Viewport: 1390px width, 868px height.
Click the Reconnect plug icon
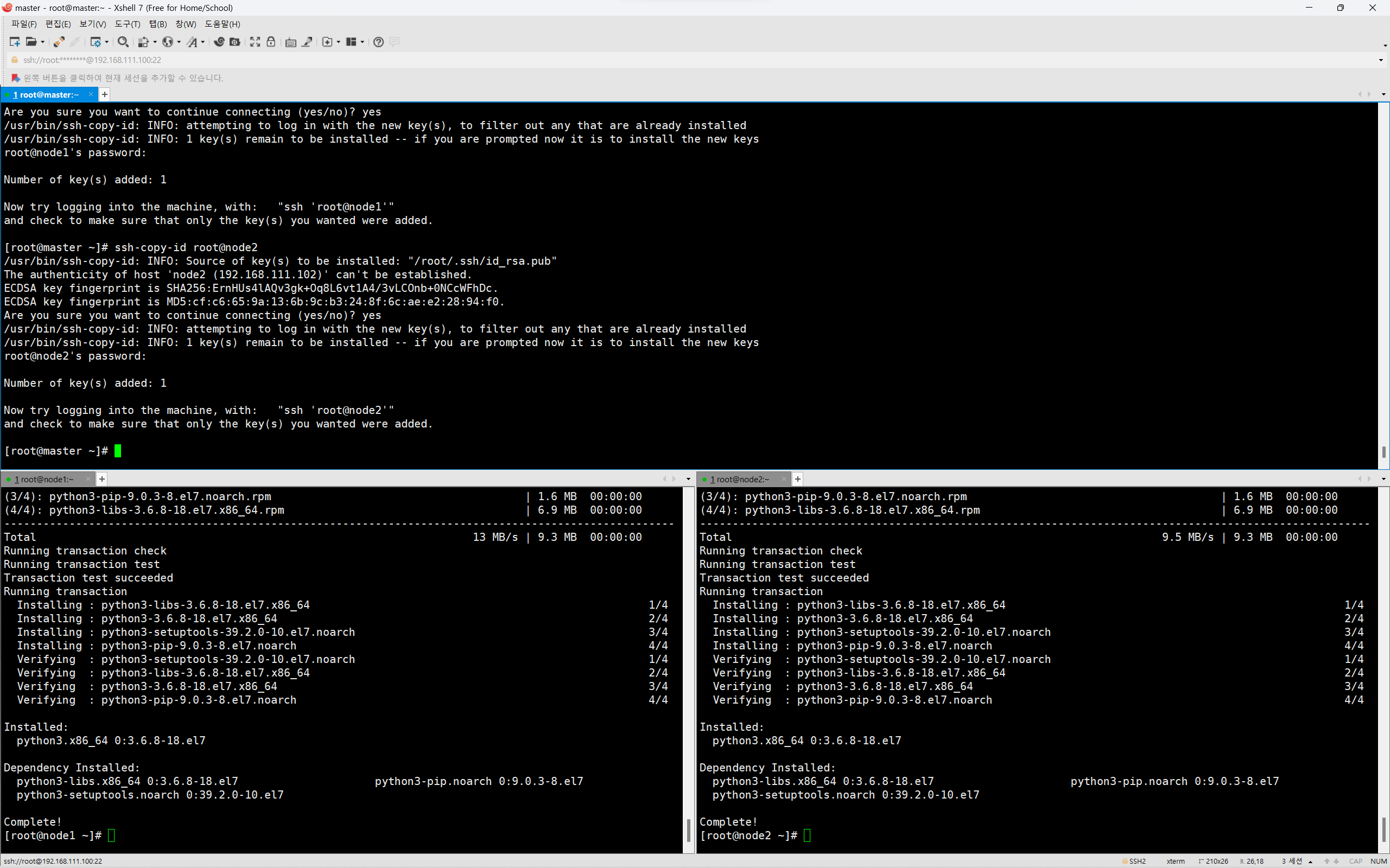[59, 42]
